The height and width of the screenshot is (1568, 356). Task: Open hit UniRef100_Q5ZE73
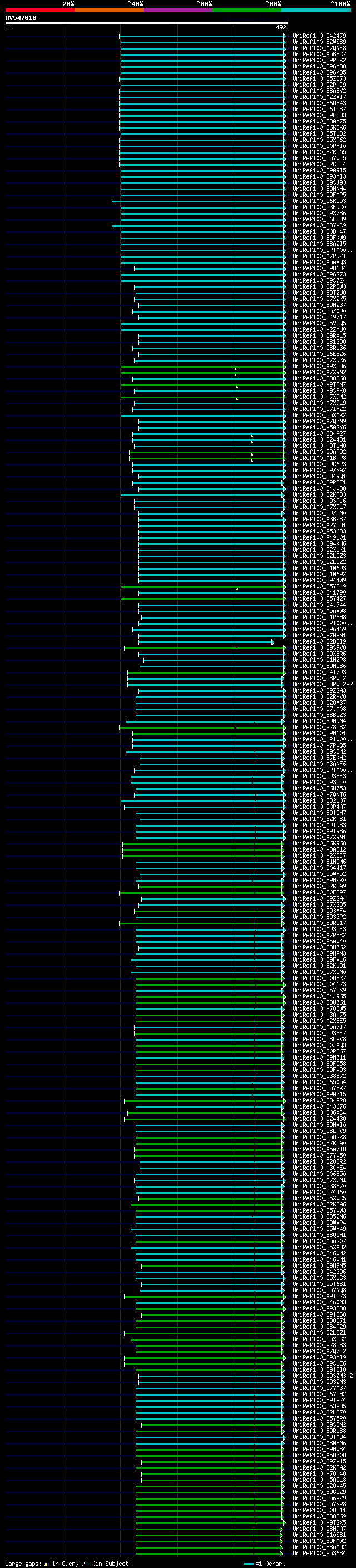click(x=319, y=78)
